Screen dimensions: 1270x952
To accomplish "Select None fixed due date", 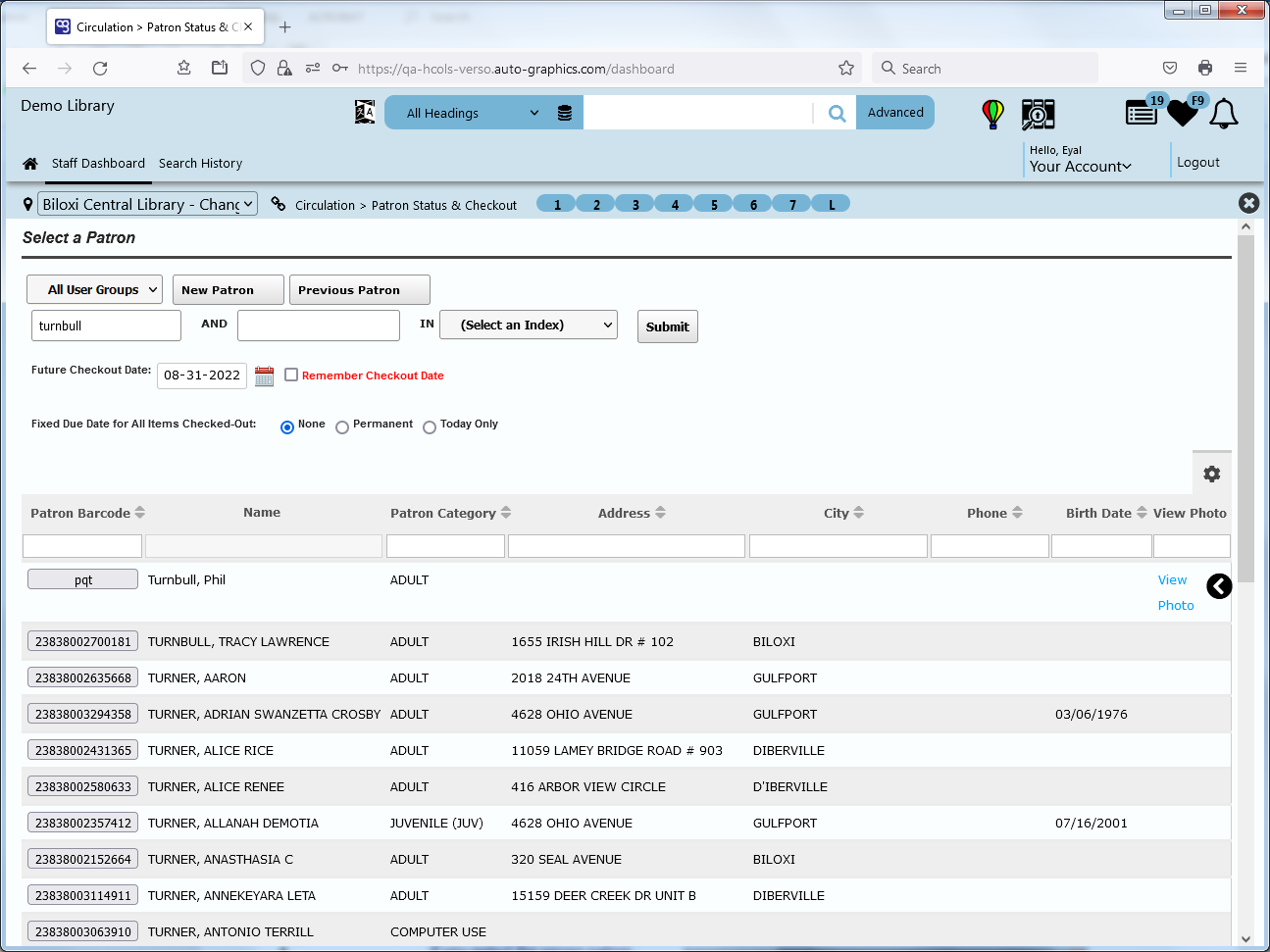I will pyautogui.click(x=287, y=427).
